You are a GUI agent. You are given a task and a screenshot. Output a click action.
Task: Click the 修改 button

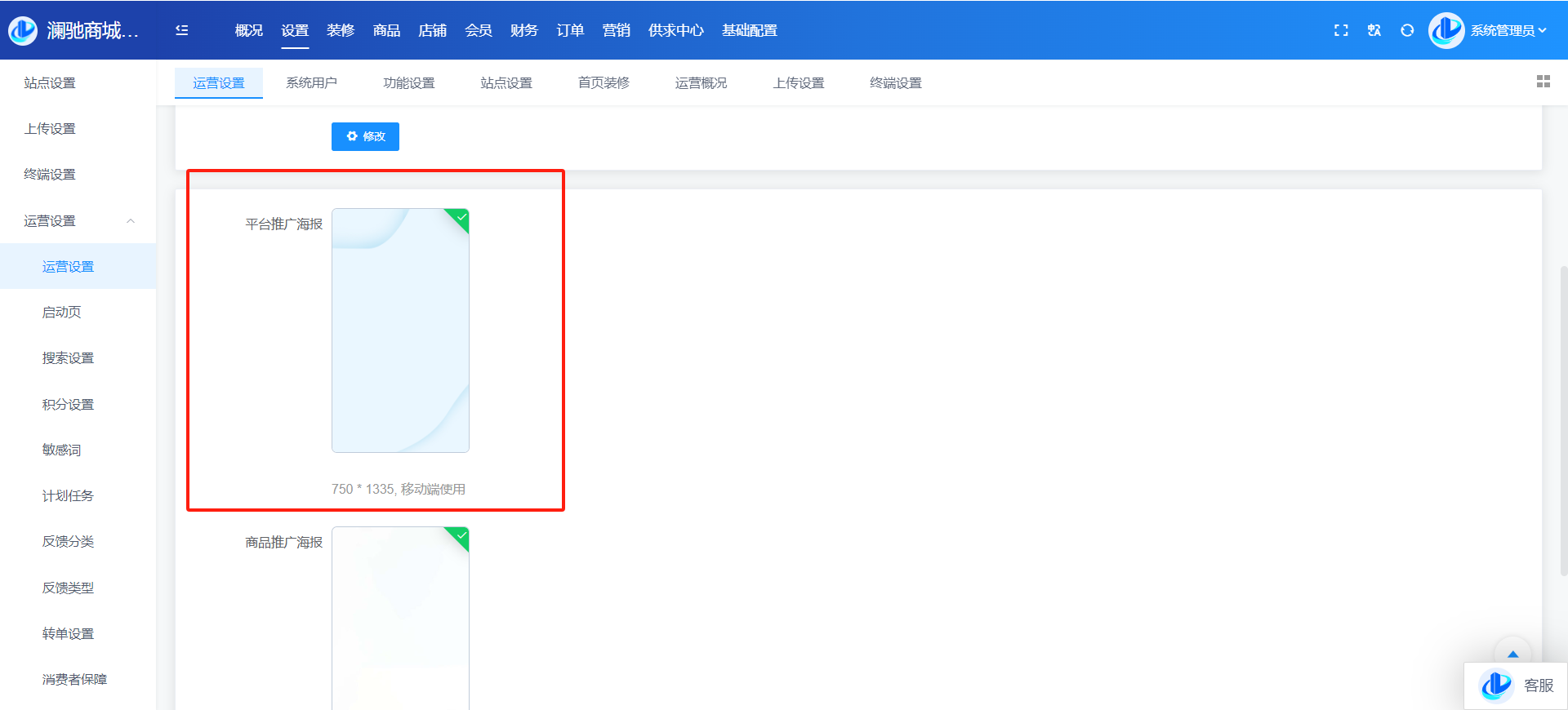365,136
